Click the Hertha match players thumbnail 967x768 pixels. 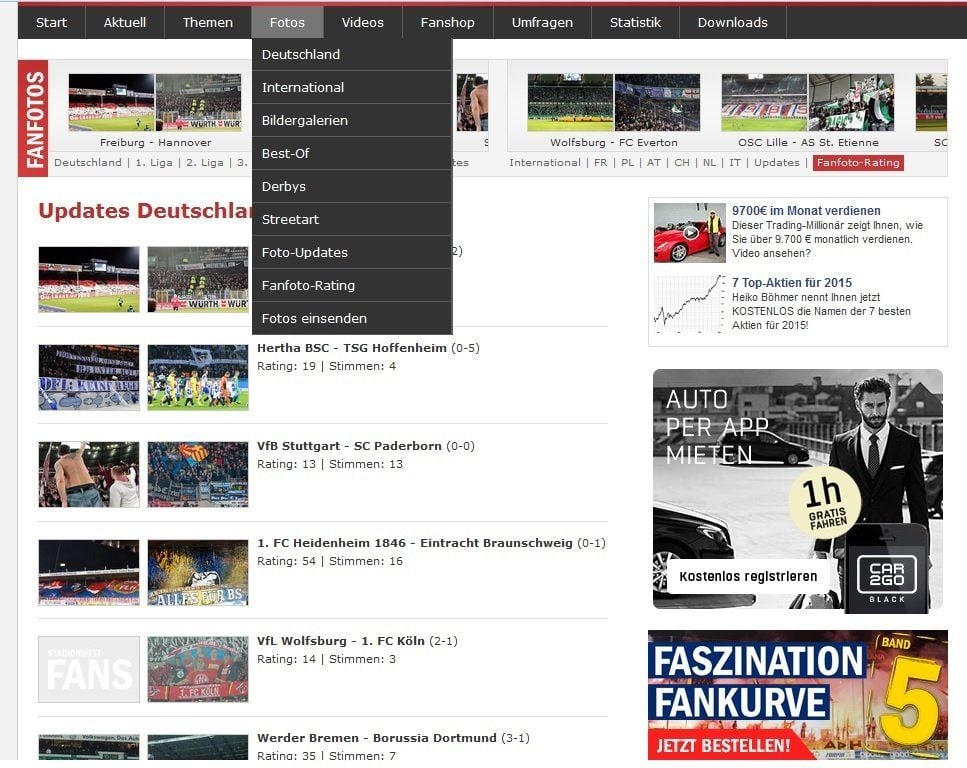[x=198, y=377]
